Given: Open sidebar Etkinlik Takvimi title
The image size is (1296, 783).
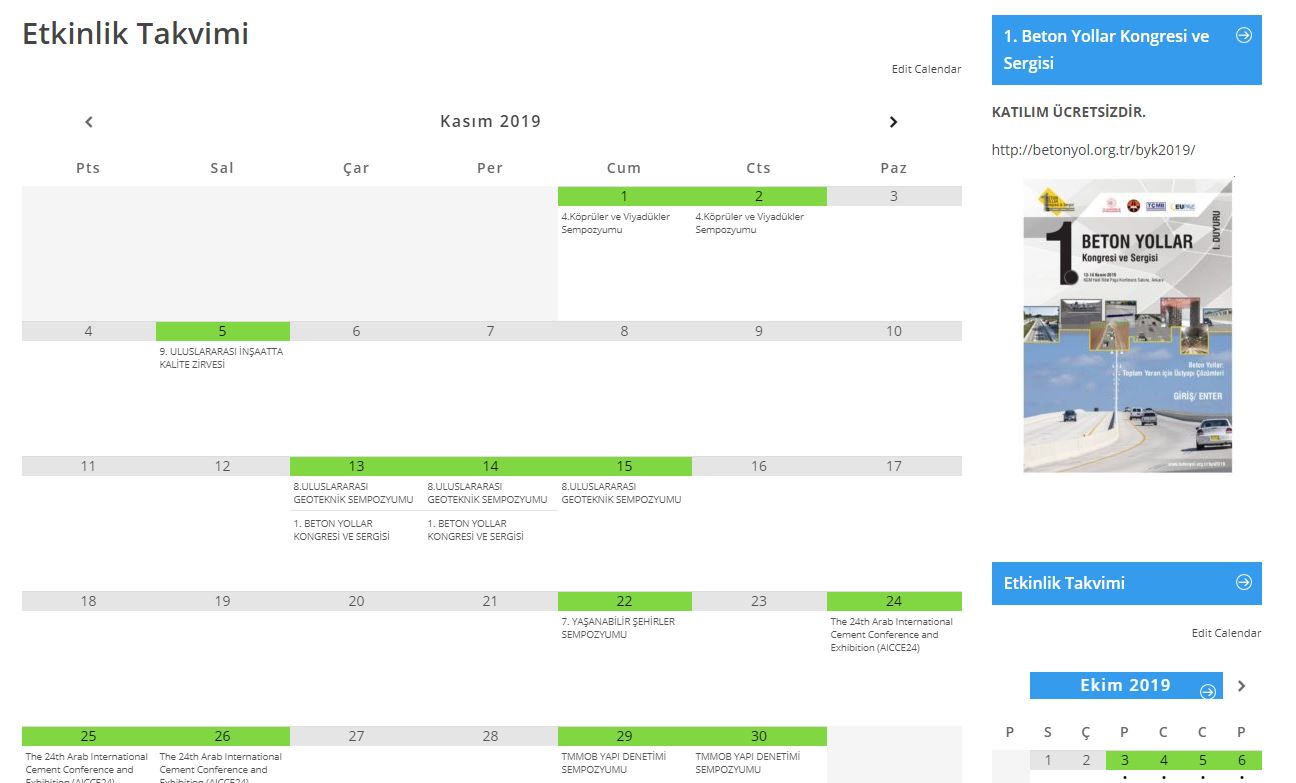Looking at the screenshot, I should click(x=1064, y=583).
